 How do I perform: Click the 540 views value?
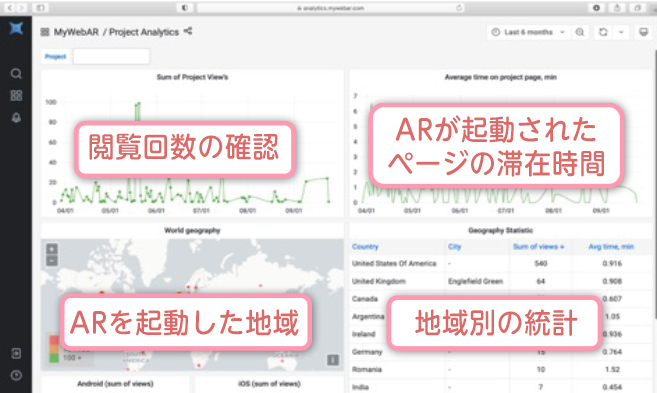[541, 264]
